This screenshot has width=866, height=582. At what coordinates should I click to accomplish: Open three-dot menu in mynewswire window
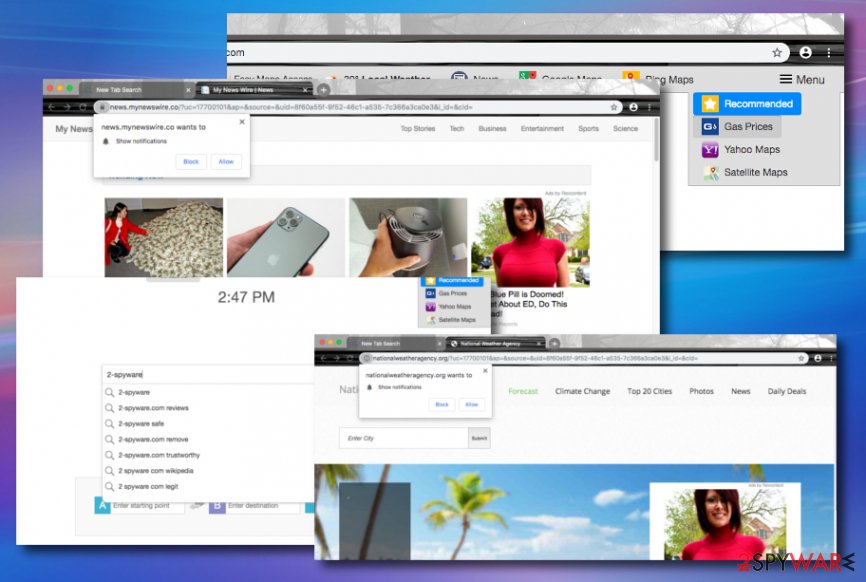pyautogui.click(x=650, y=107)
